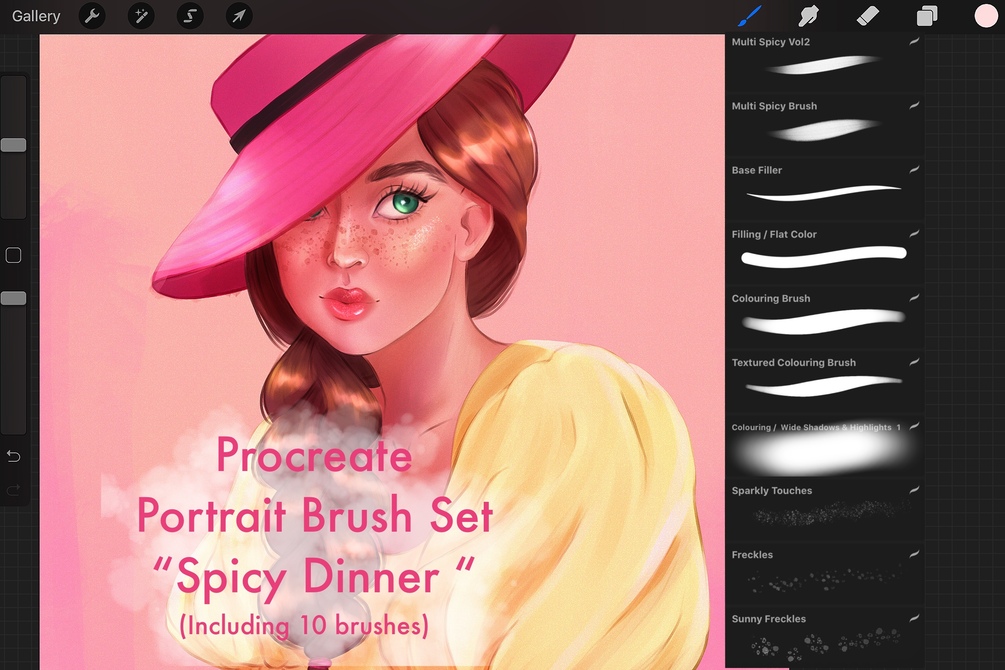This screenshot has width=1005, height=670.
Task: Tap the brush size slider
Action: click(13, 144)
